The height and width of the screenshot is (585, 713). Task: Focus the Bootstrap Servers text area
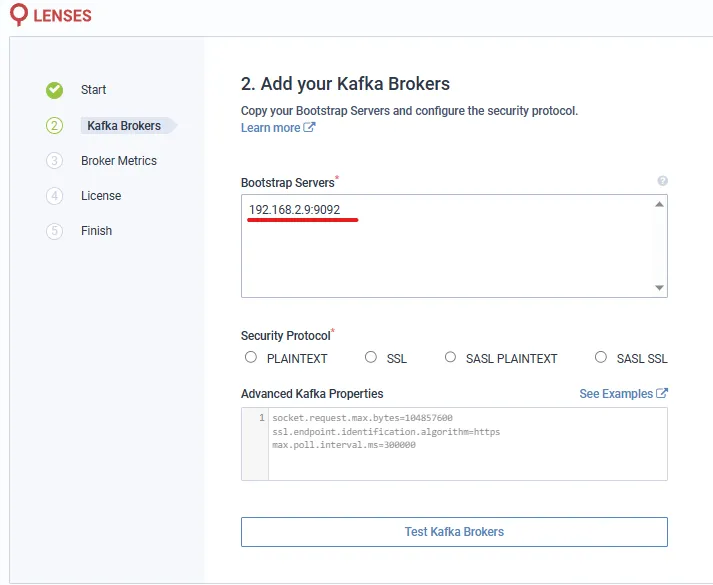point(454,246)
